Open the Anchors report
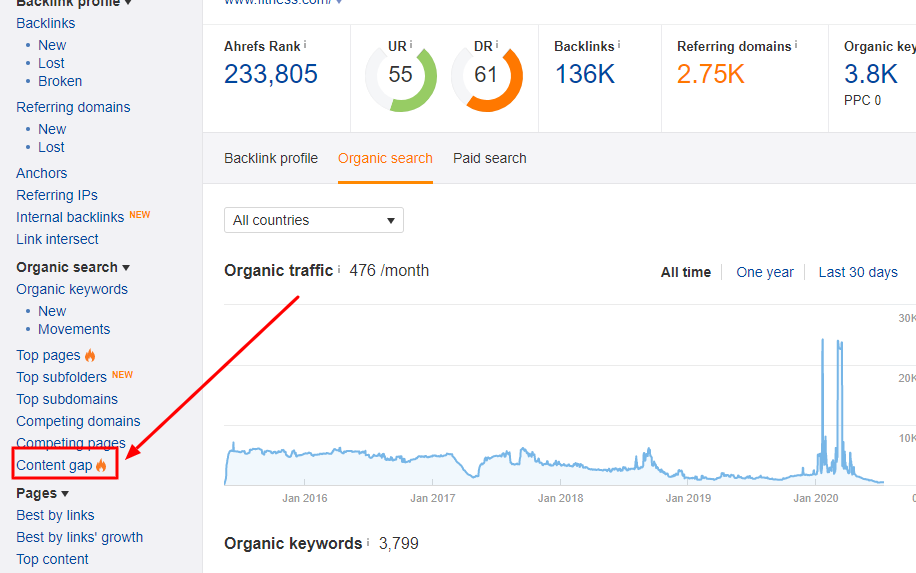 [x=41, y=173]
